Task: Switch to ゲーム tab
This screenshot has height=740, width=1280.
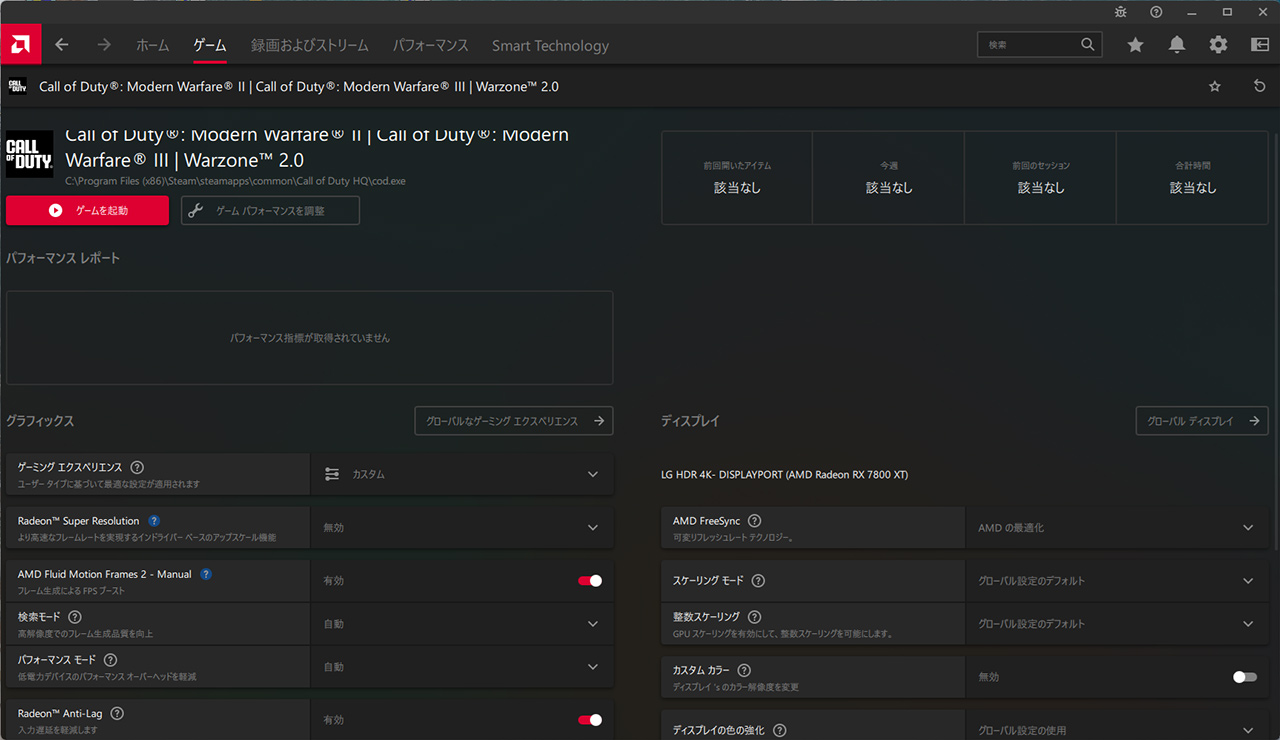Action: pos(210,45)
